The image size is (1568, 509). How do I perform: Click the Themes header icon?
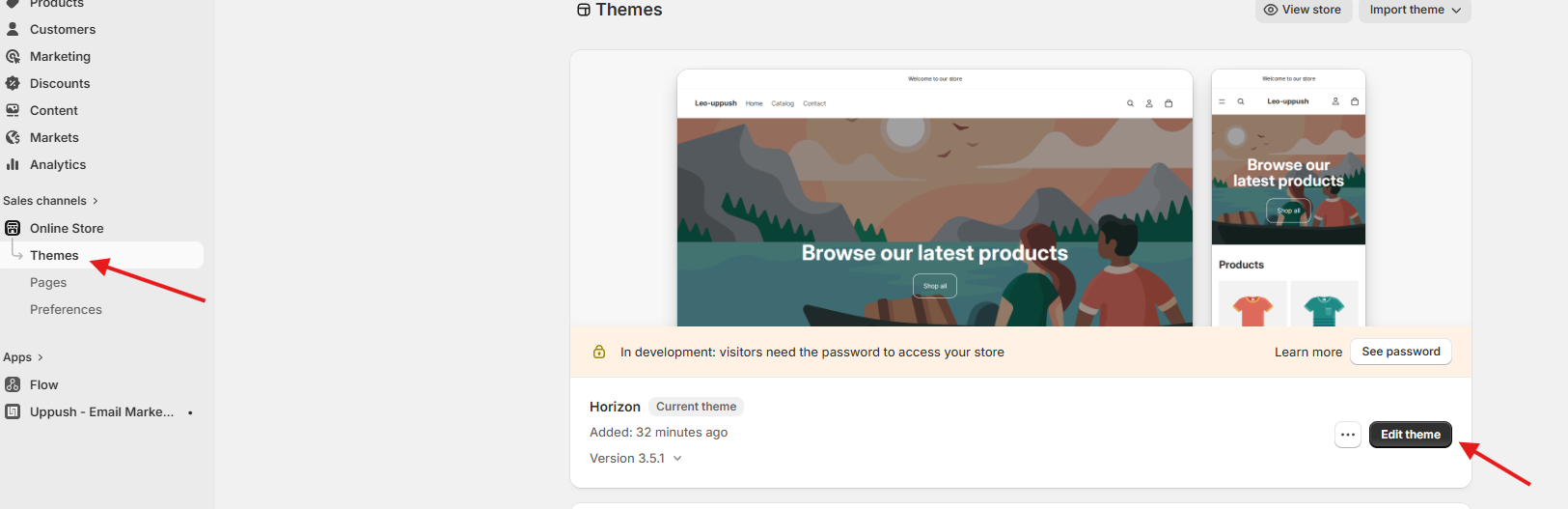pos(584,10)
